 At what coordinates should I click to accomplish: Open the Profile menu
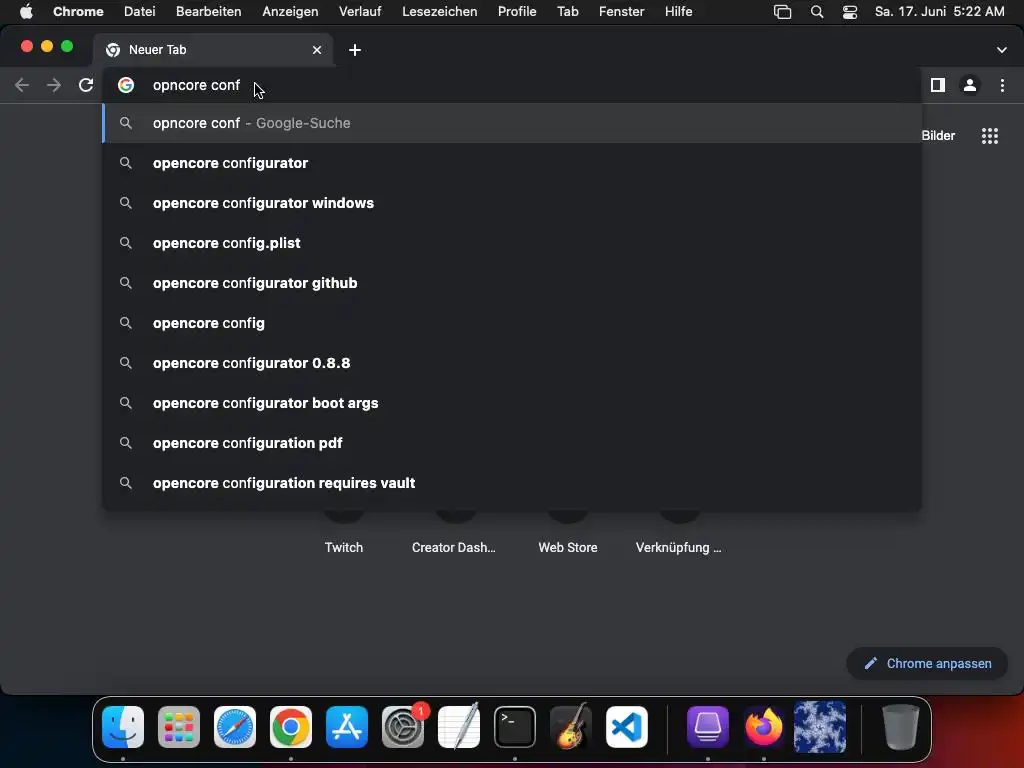[517, 11]
